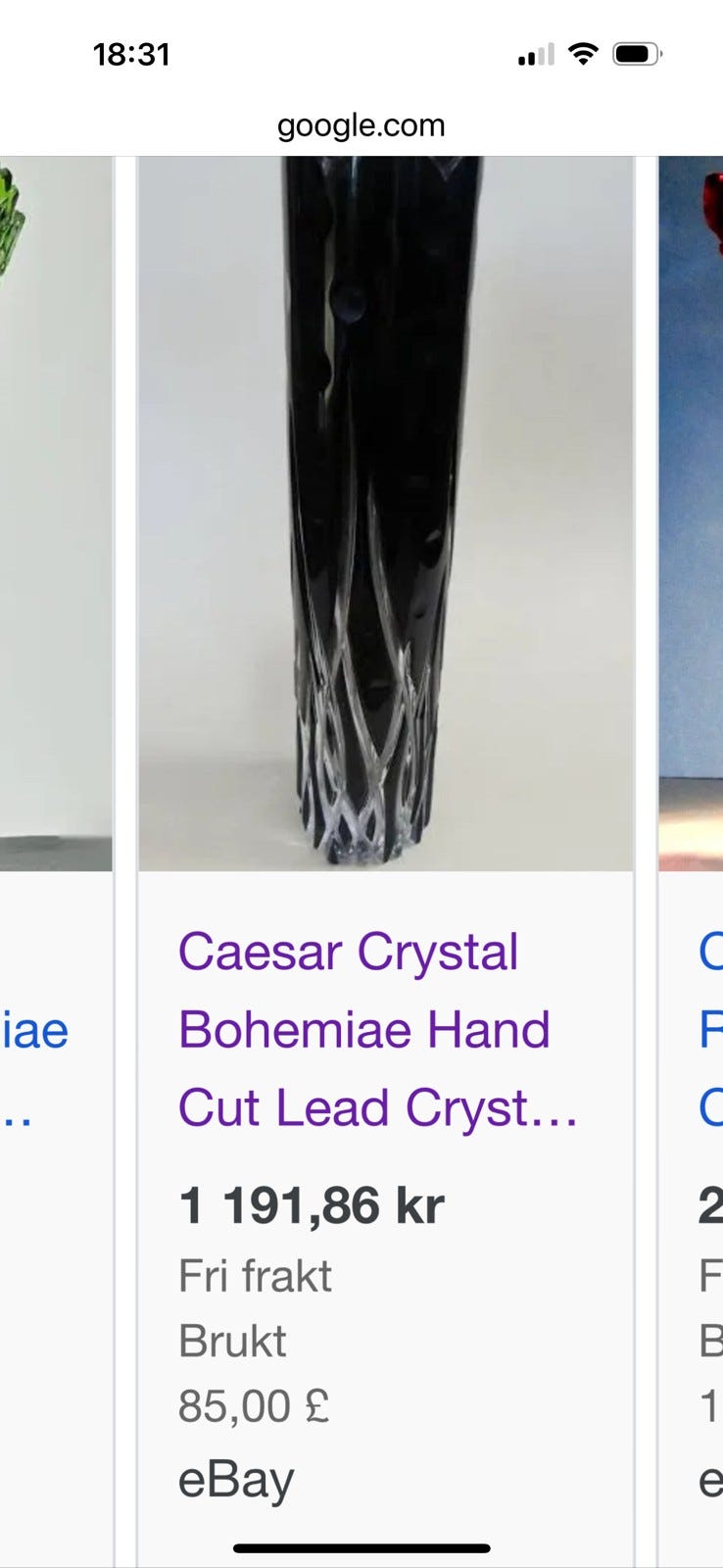The height and width of the screenshot is (1568, 723).
Task: Tap the home indicator bar at bottom
Action: pos(361,1548)
